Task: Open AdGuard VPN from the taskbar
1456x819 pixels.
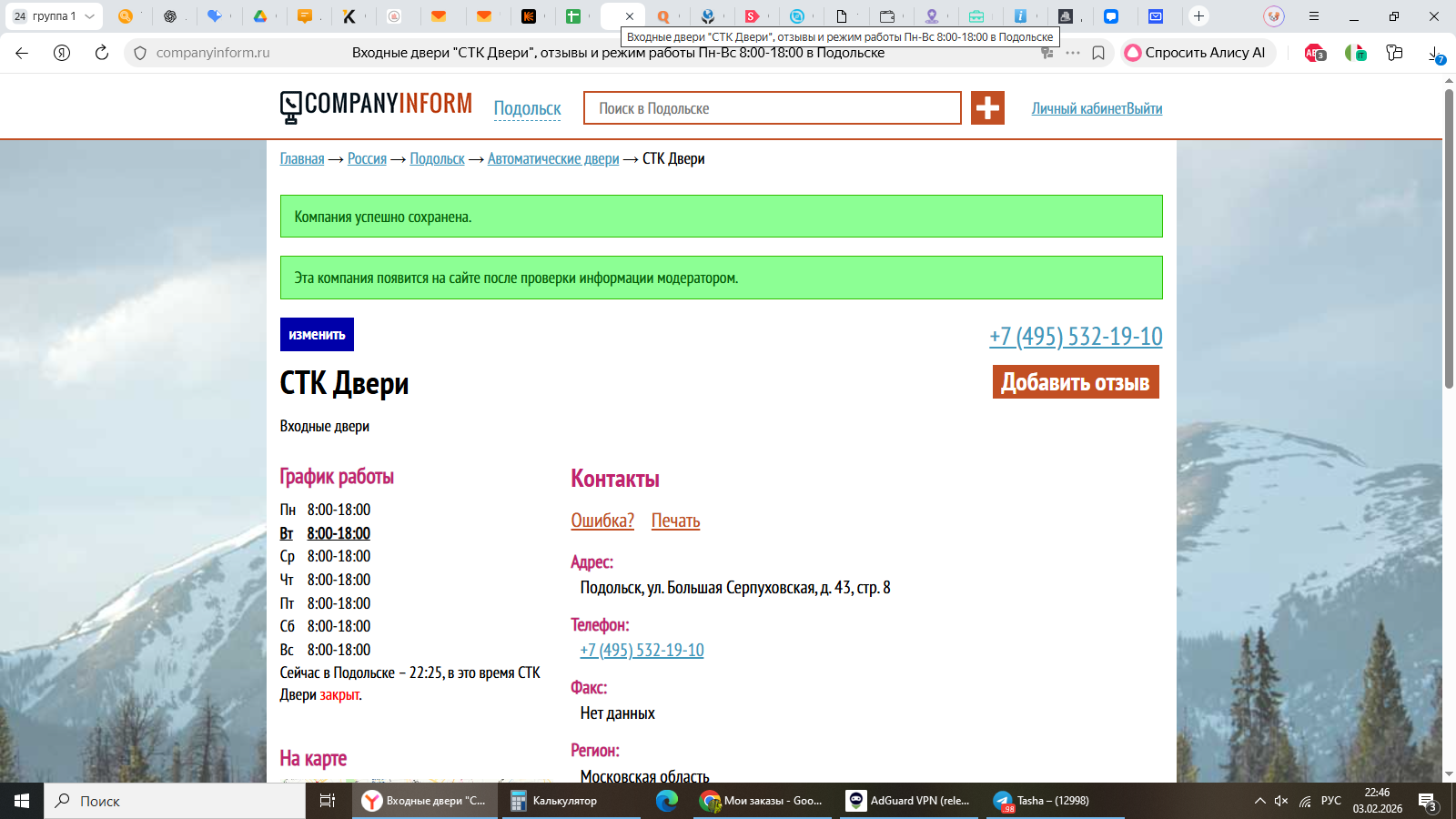Action: [910, 801]
